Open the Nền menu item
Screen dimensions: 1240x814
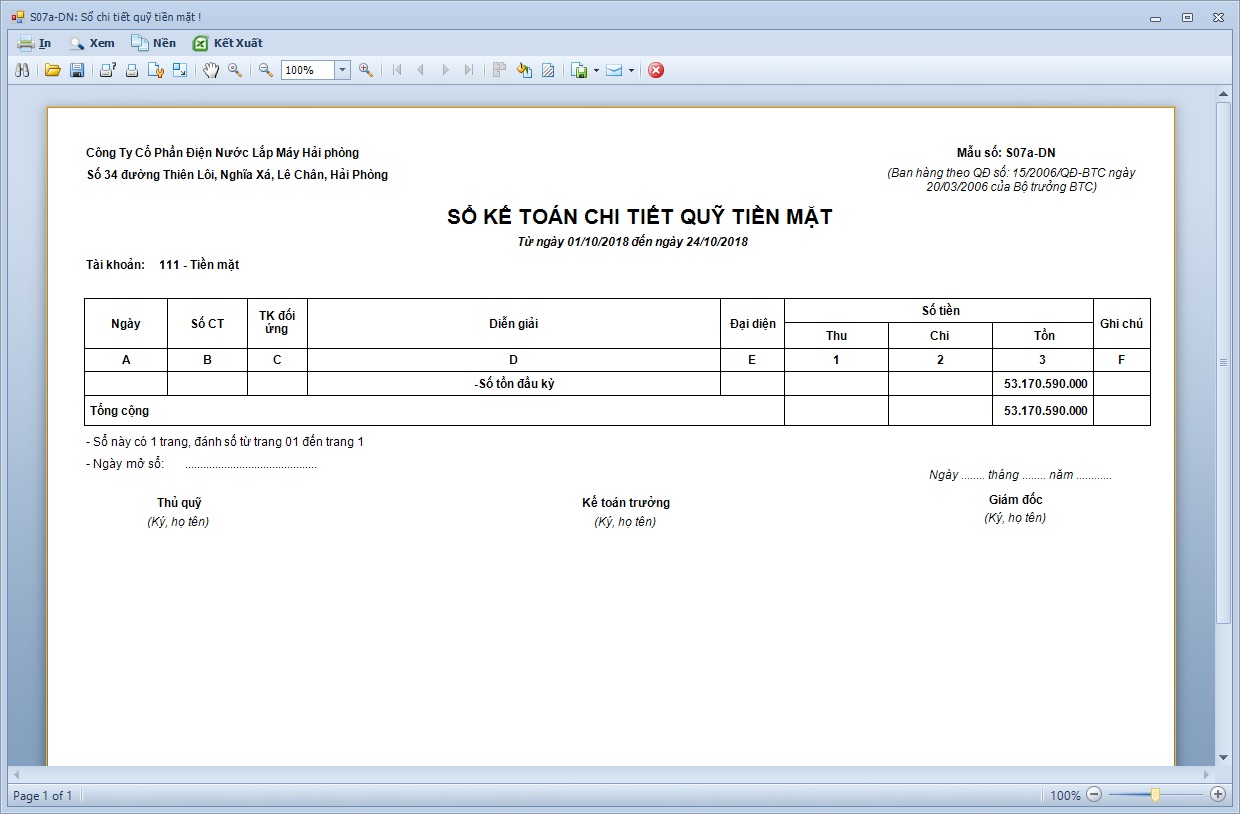coord(153,43)
